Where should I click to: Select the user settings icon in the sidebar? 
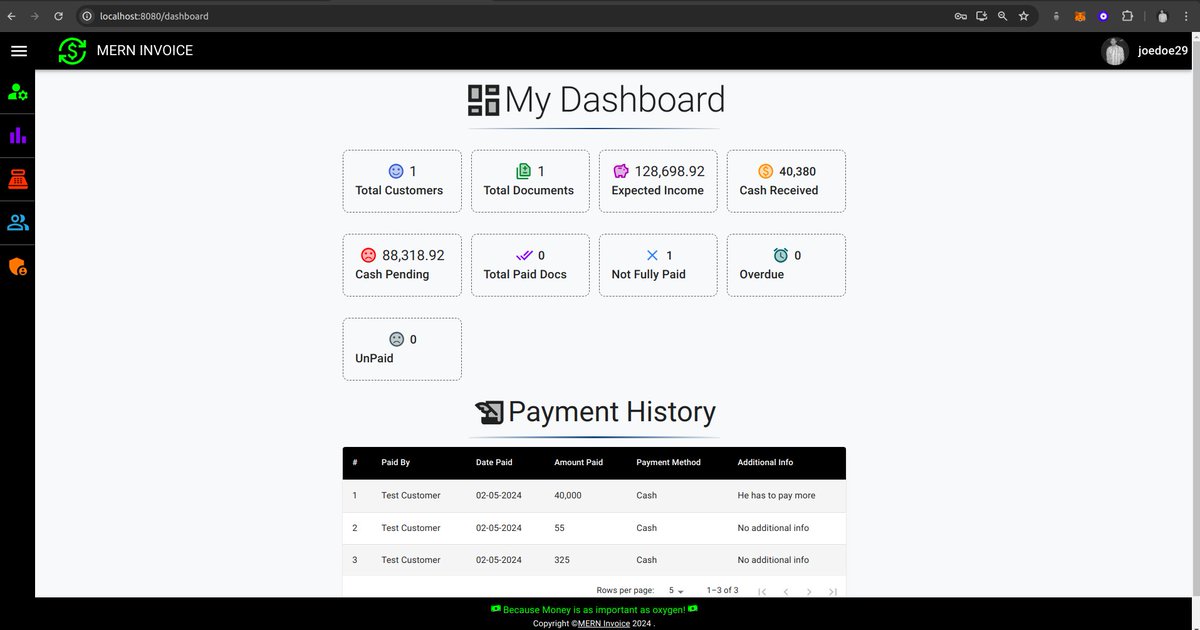point(17,92)
